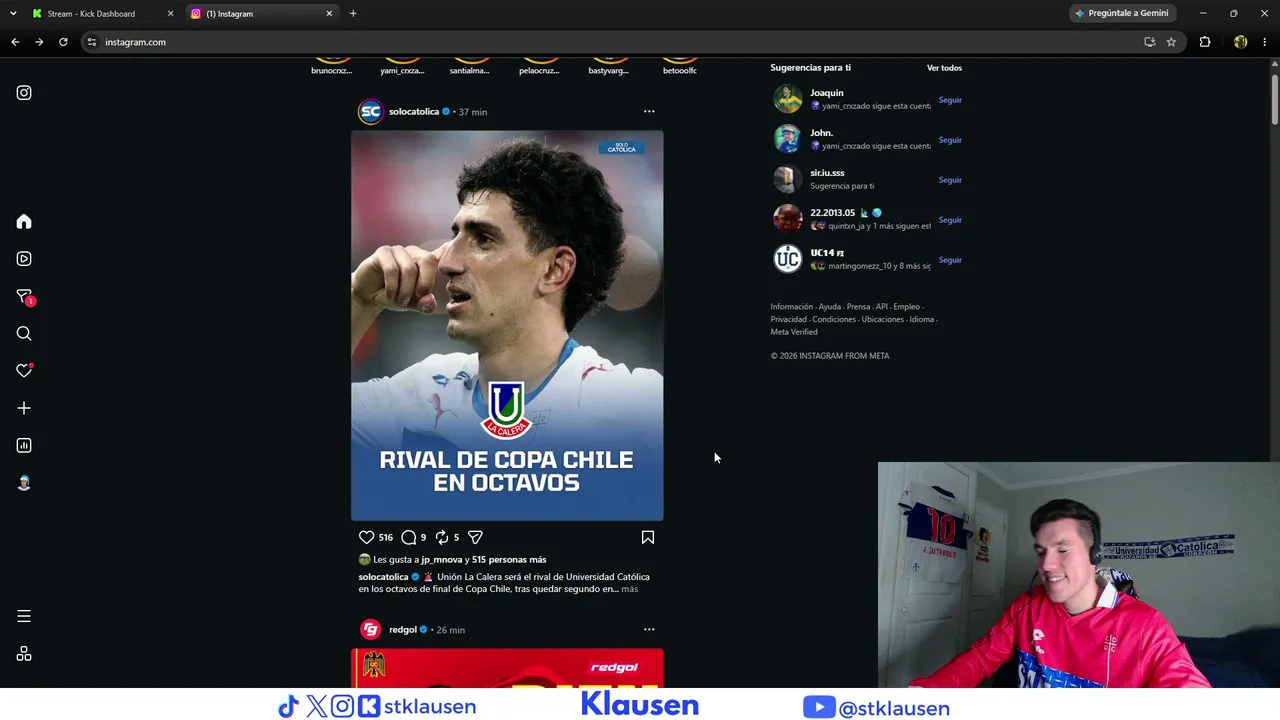
Task: Go forward in browser history
Action: click(x=39, y=42)
